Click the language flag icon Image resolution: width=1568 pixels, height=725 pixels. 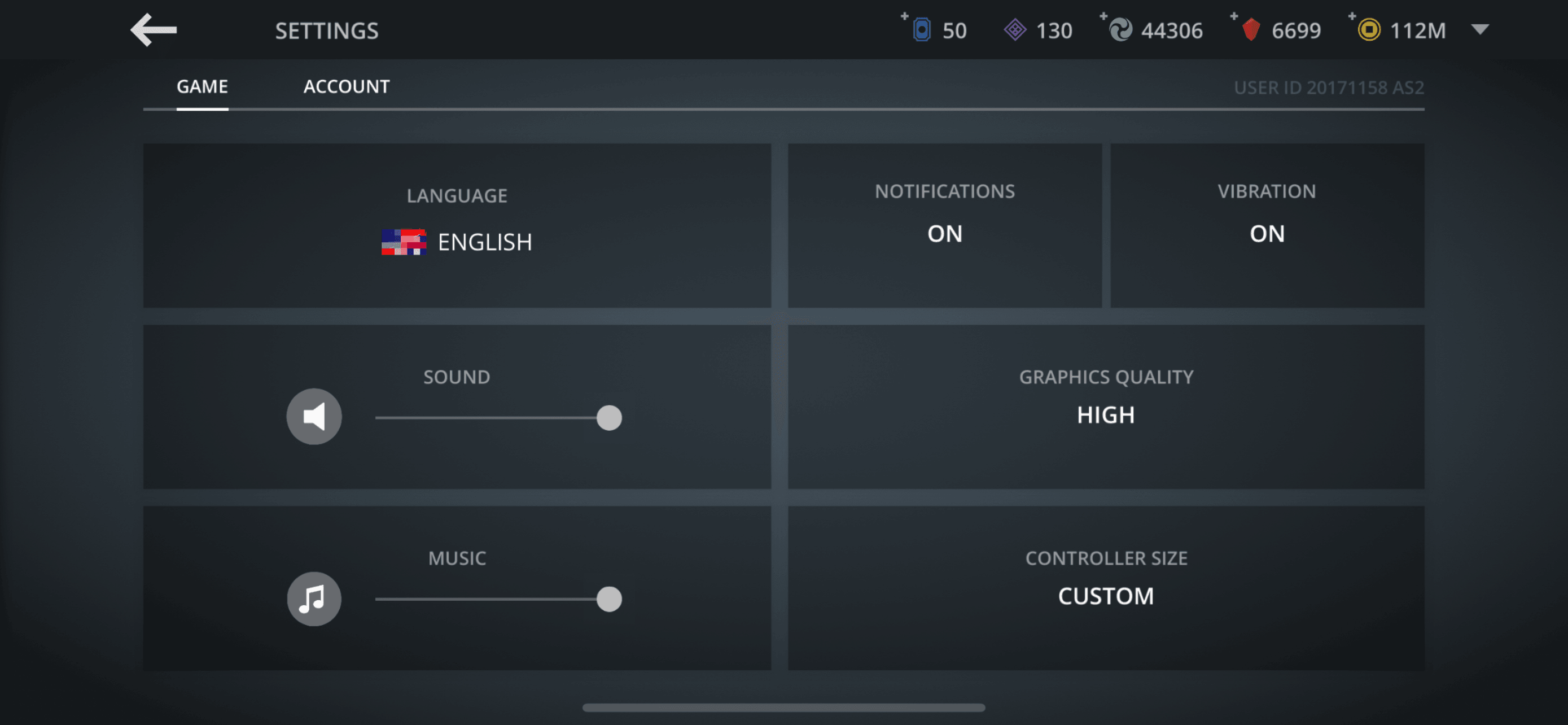(x=404, y=242)
